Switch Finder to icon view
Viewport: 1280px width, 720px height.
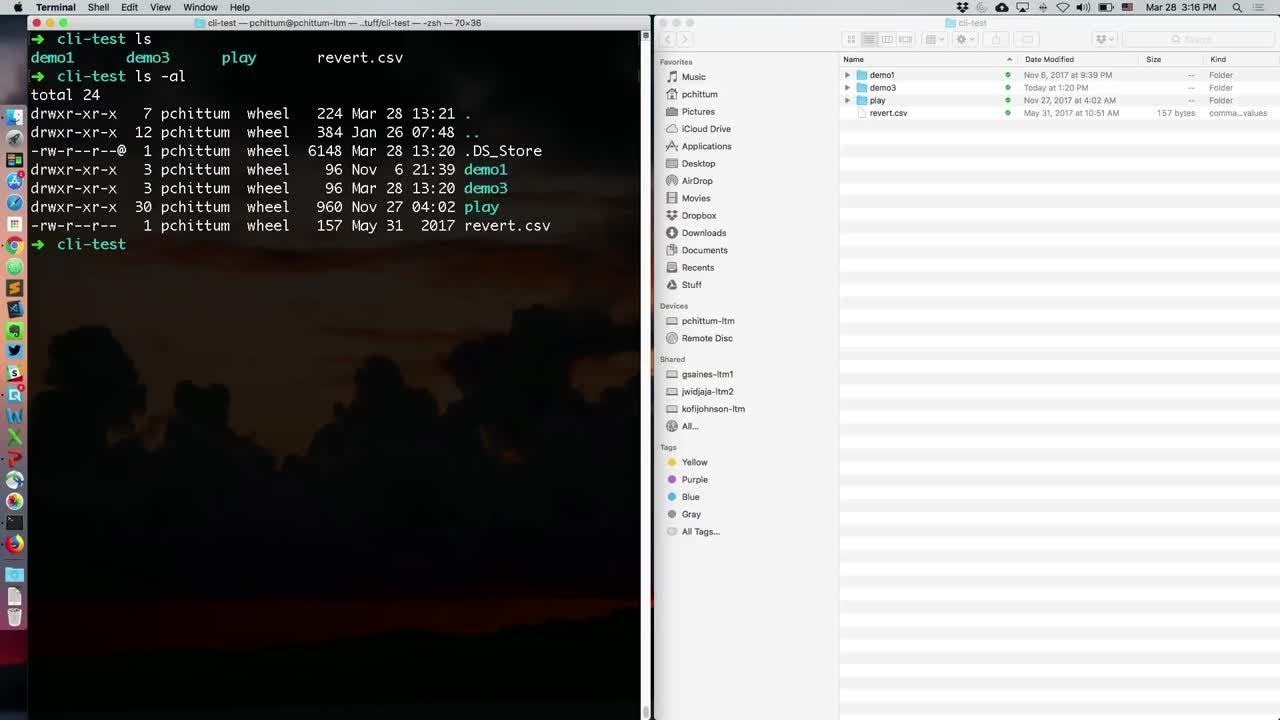(851, 39)
